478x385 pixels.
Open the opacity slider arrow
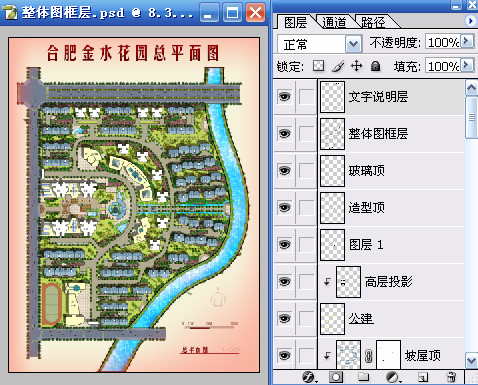point(467,41)
